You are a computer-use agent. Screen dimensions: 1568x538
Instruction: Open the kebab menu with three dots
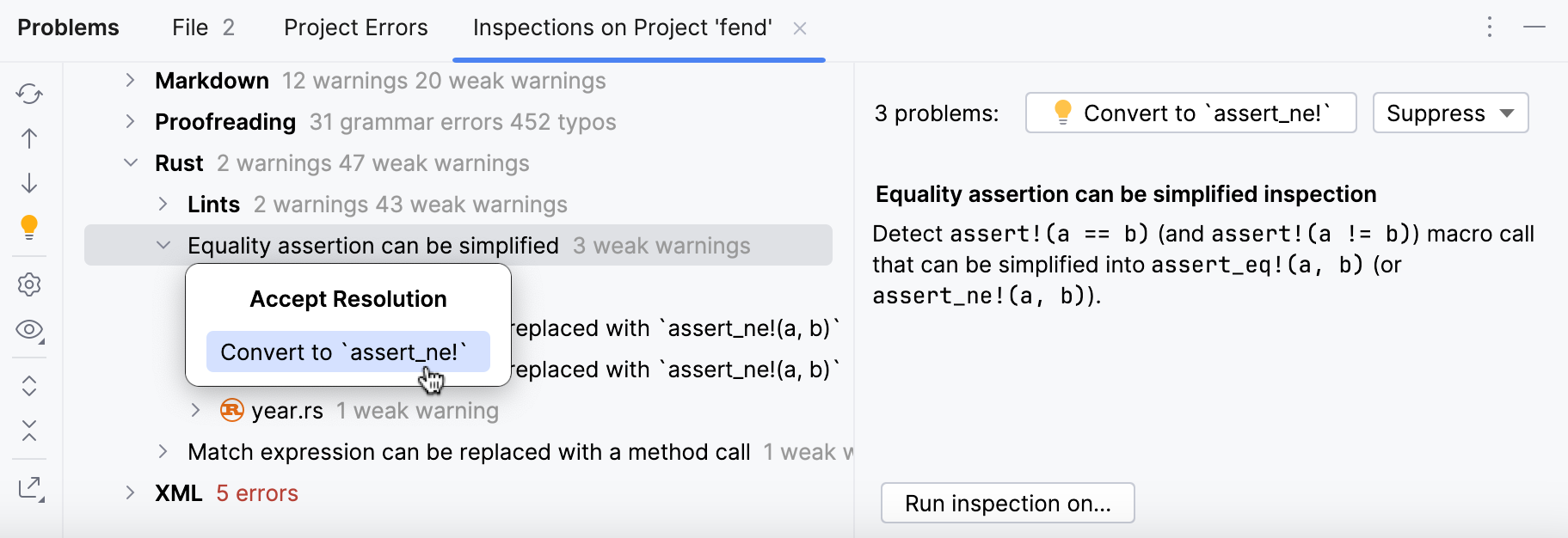pos(1489,27)
